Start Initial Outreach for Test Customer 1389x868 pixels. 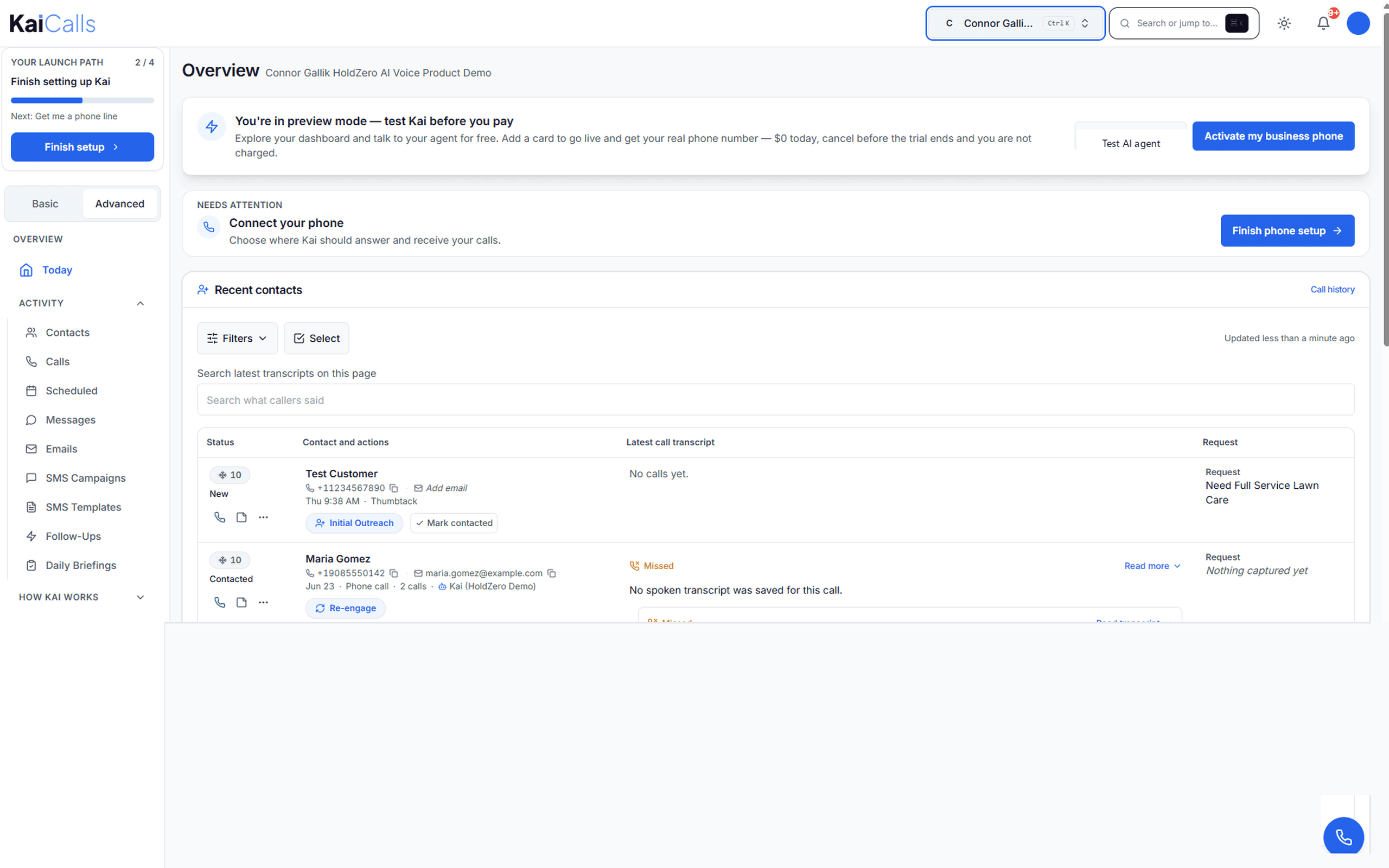click(354, 523)
